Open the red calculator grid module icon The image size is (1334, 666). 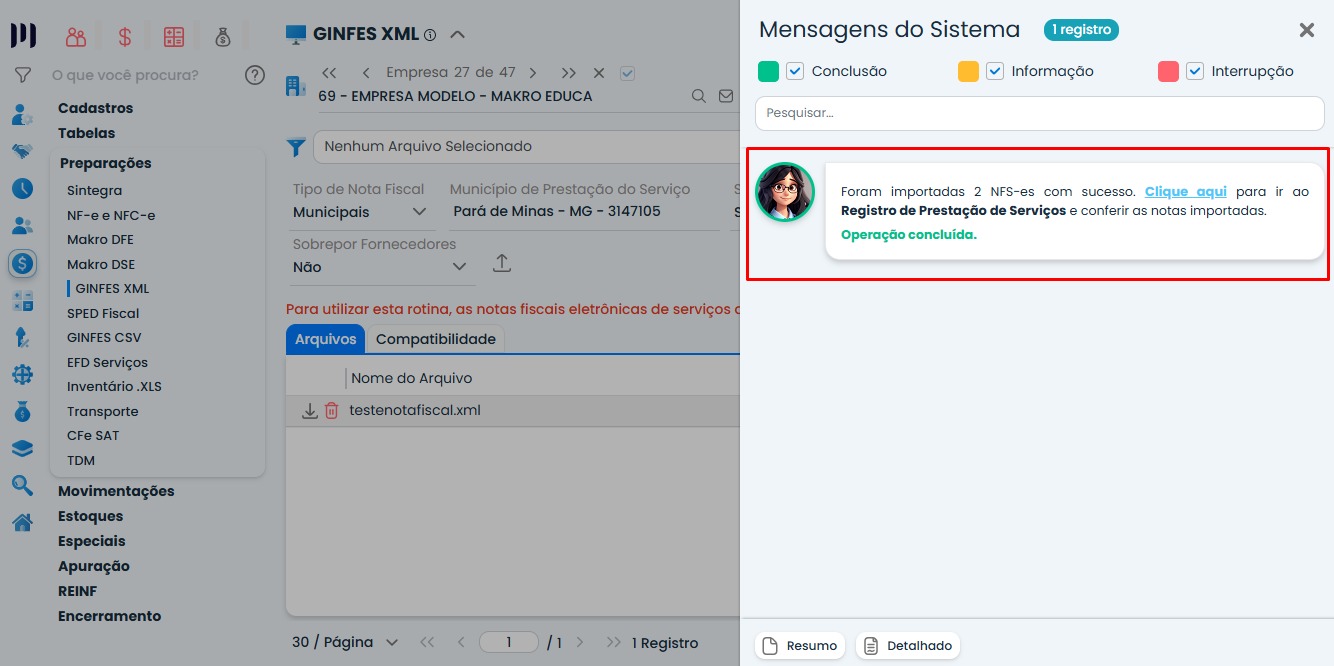pyautogui.click(x=174, y=37)
